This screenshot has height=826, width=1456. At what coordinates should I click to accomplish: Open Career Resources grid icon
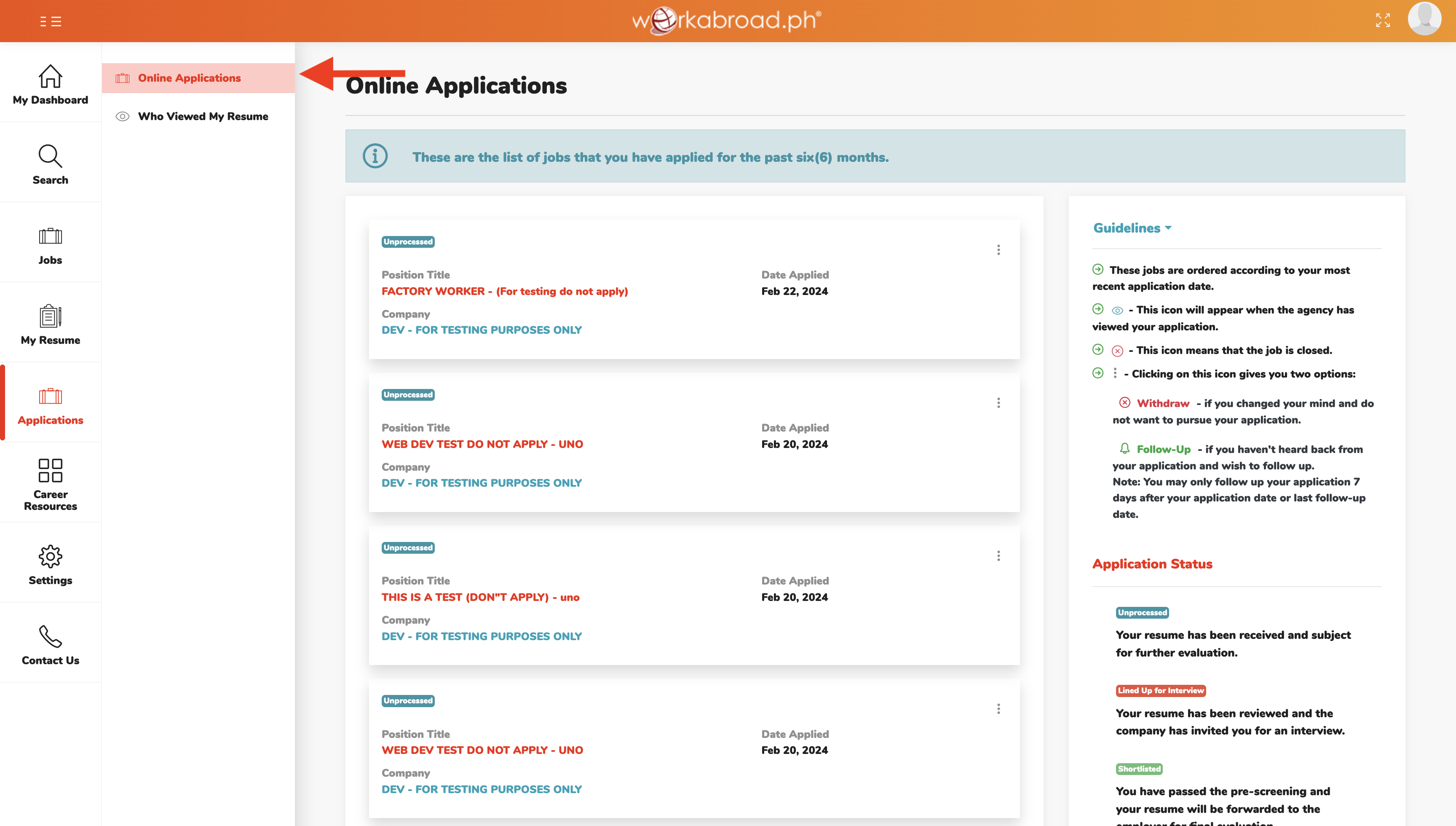[51, 470]
